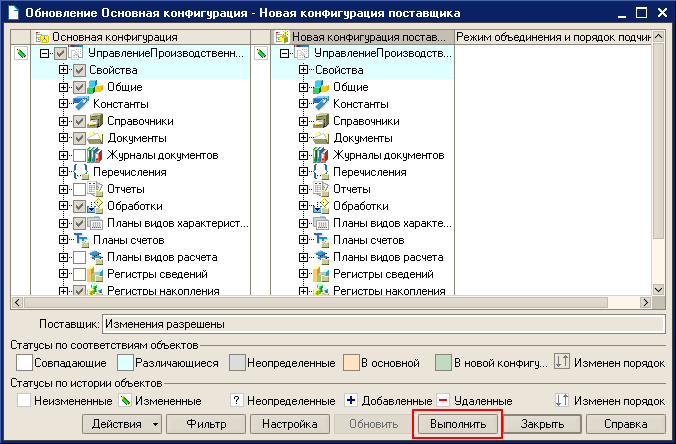Click the Регистры сведений icon in right tree
676x444 pixels.
(x=321, y=274)
